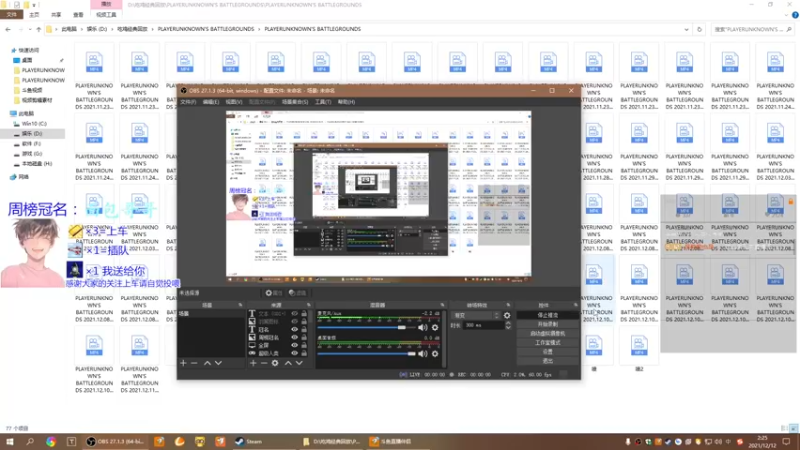Screen dimensions: 800x450
Task: Open the scene transition type dropdown
Action: tap(476, 315)
